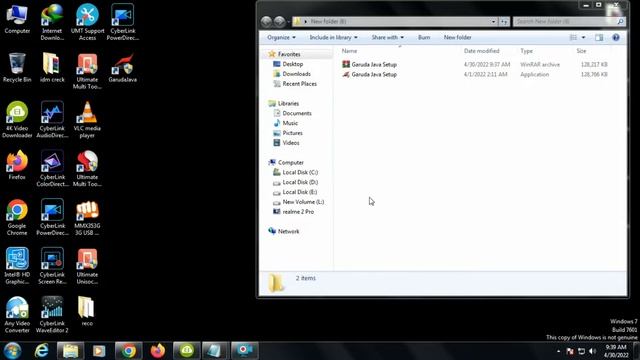Viewport: 640px width, 360px height.
Task: Open Include in library dropdown
Action: [333, 38]
